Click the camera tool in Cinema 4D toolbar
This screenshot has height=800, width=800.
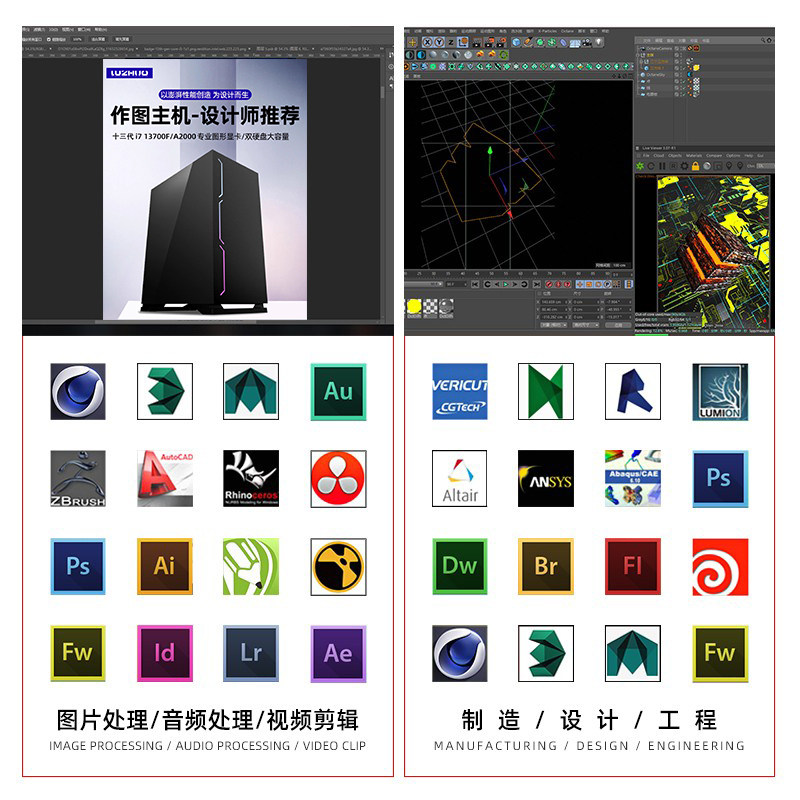(587, 42)
